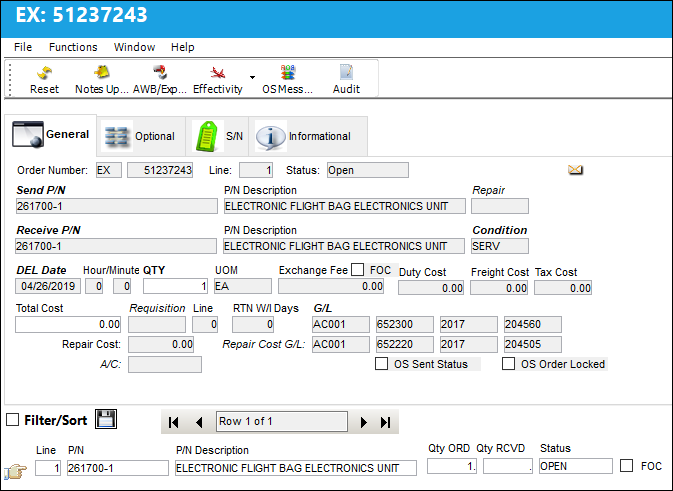Click the Row 1 of 1 indicator
The image size is (673, 491).
point(282,421)
